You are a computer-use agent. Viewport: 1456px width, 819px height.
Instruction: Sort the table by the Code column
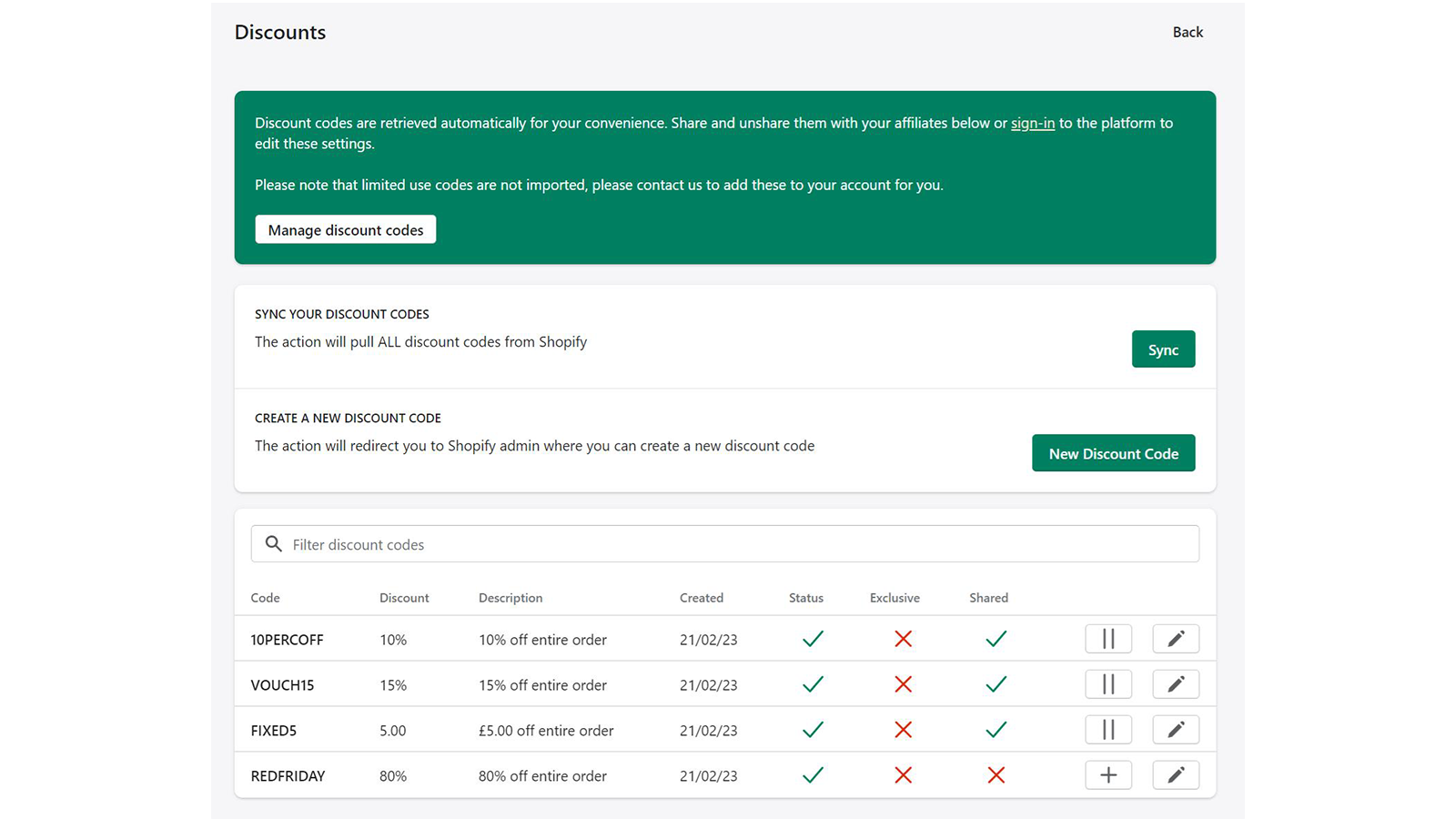[x=265, y=598]
